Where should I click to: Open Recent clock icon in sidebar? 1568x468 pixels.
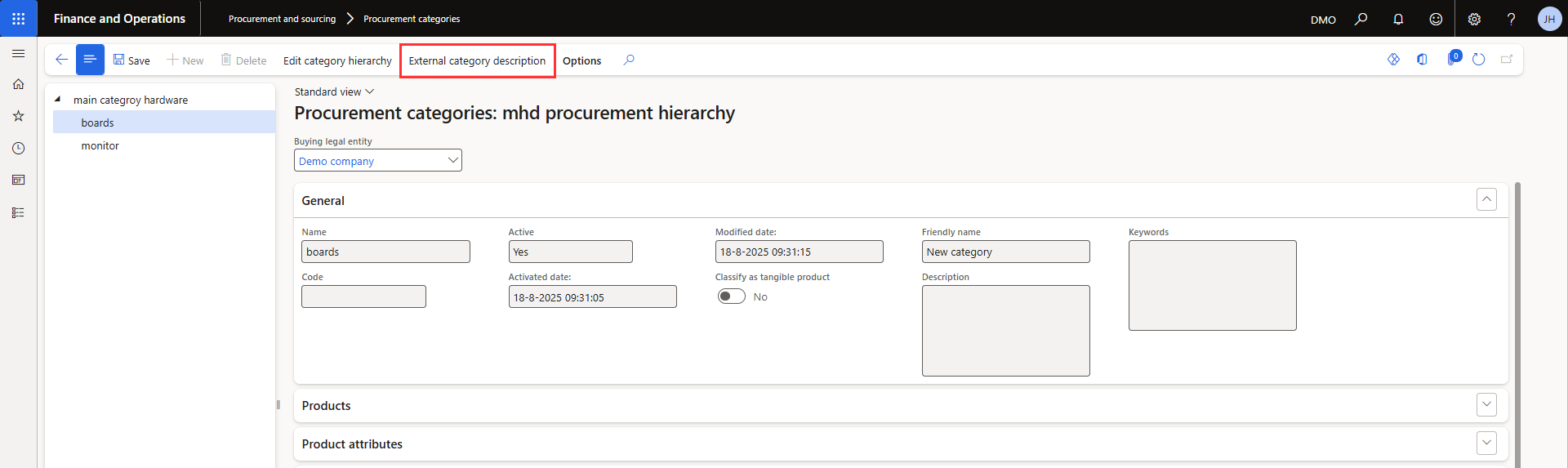pyautogui.click(x=18, y=148)
